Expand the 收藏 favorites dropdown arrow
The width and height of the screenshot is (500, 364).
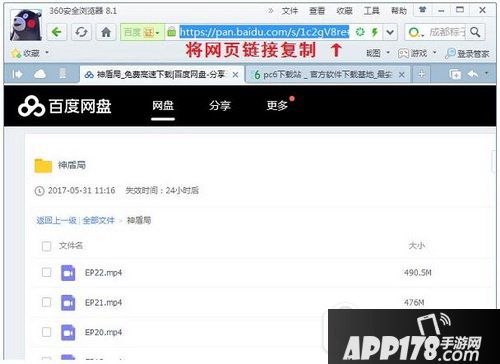47,53
